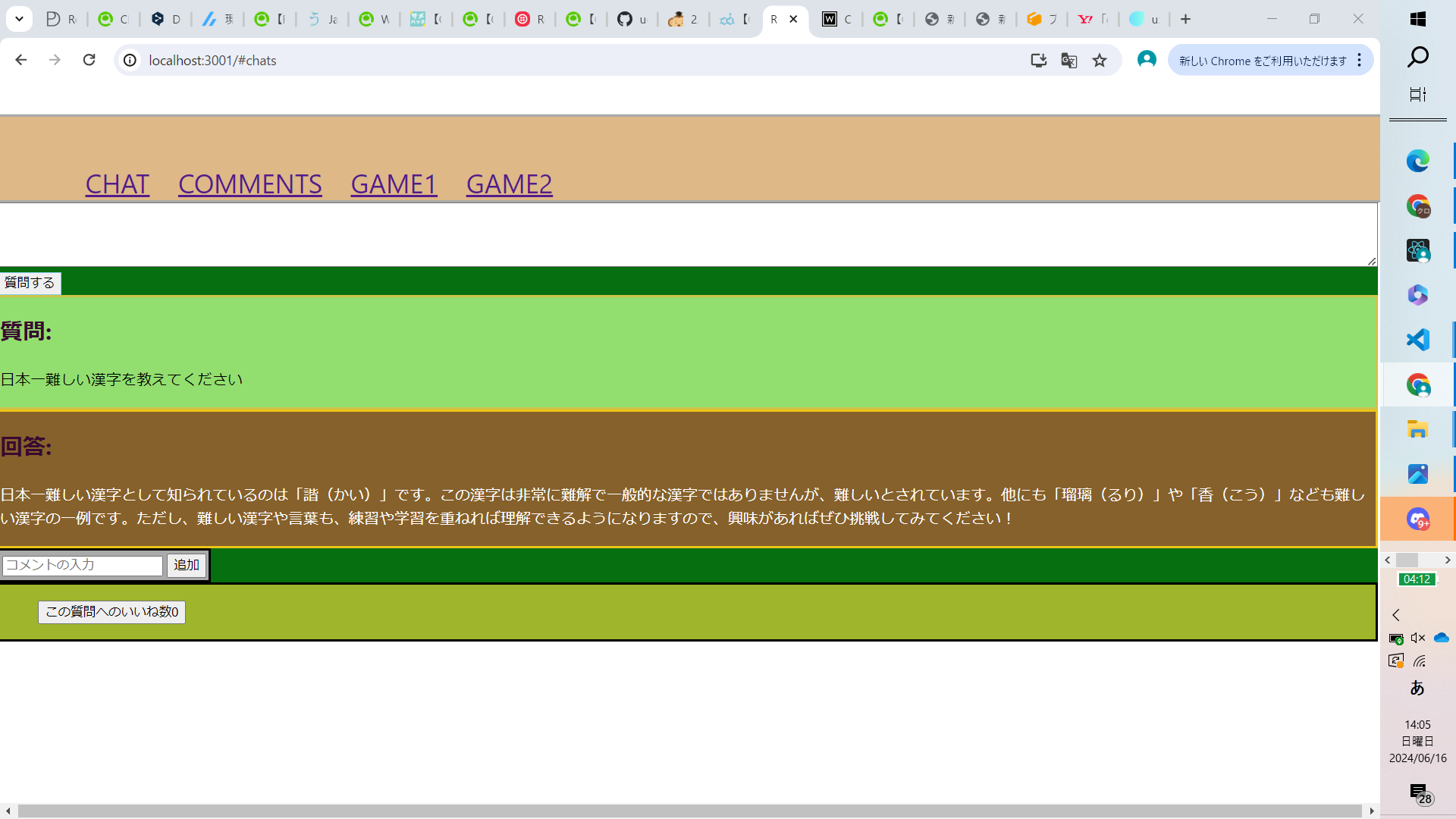Focus the コメントの入力 comment field
The image size is (1456, 819).
tap(82, 565)
